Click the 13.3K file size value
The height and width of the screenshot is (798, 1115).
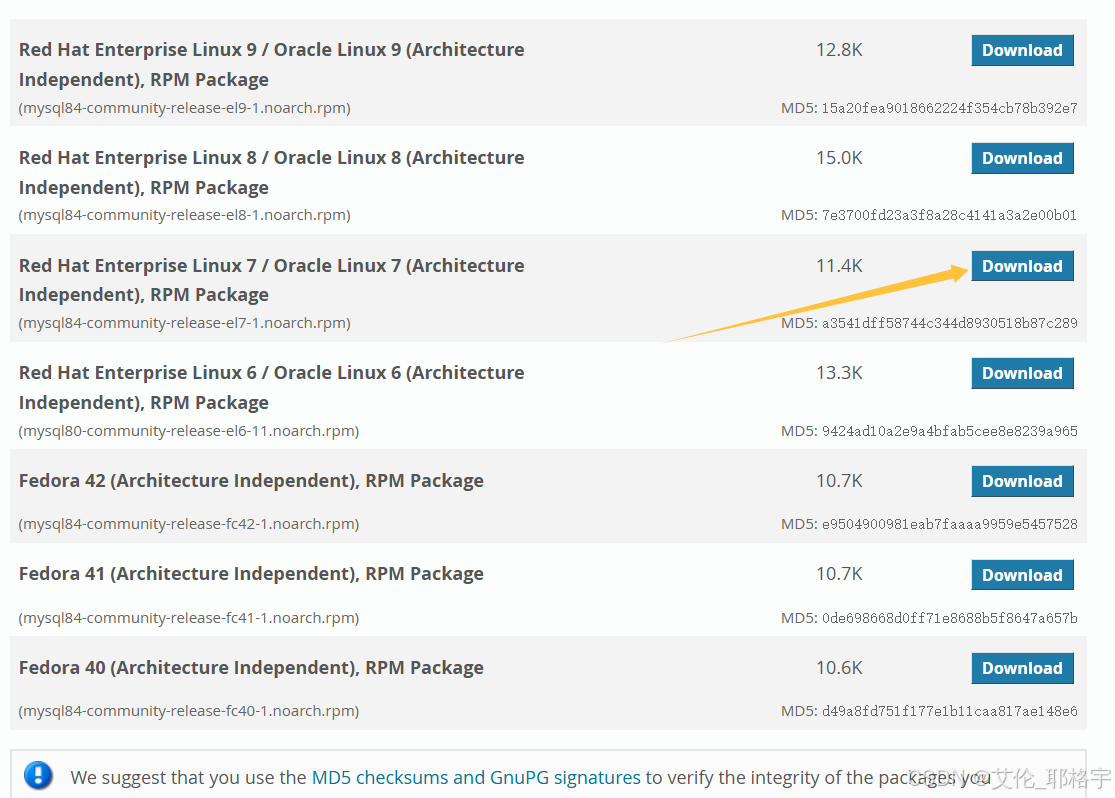(839, 373)
